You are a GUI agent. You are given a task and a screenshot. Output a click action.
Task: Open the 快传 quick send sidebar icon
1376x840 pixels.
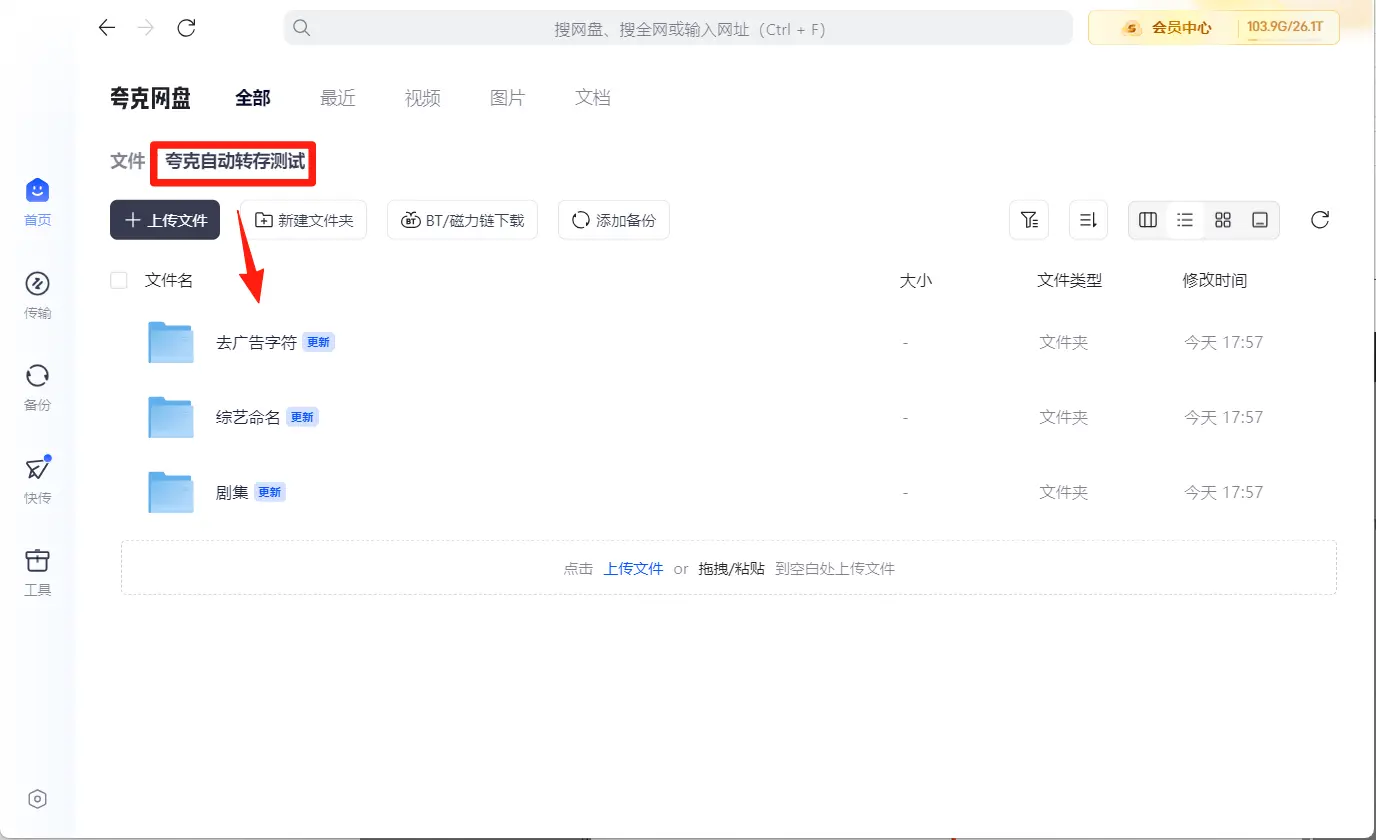37,469
